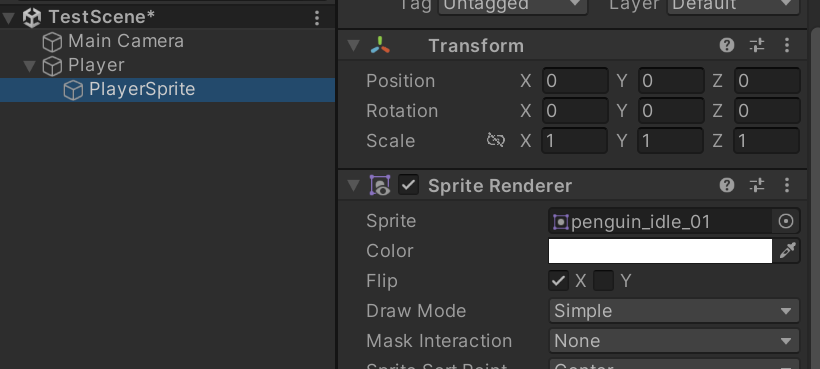Click the Scale Z value field
Image resolution: width=820 pixels, height=369 pixels.
(767, 141)
